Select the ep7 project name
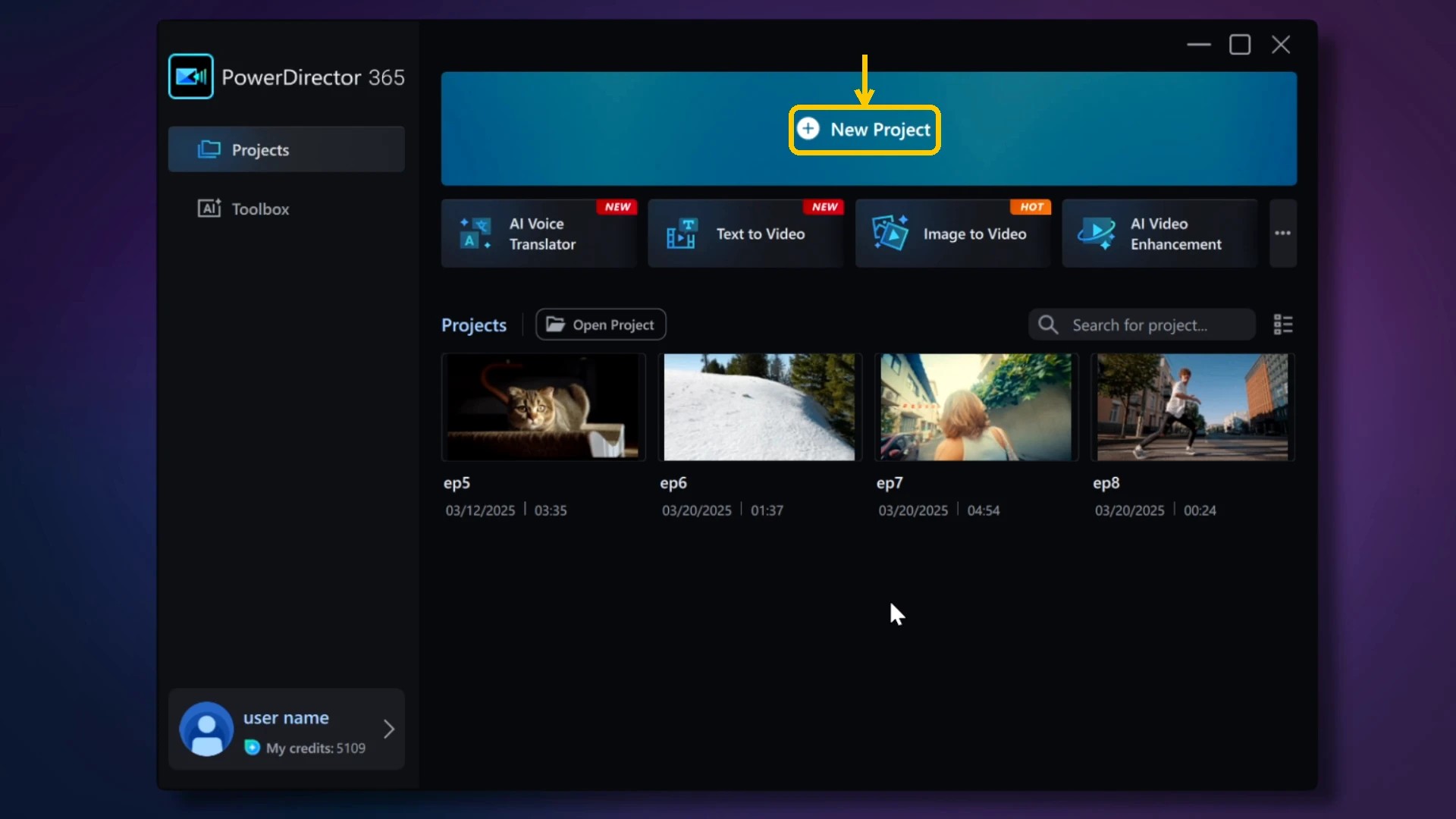1456x819 pixels. 890,483
